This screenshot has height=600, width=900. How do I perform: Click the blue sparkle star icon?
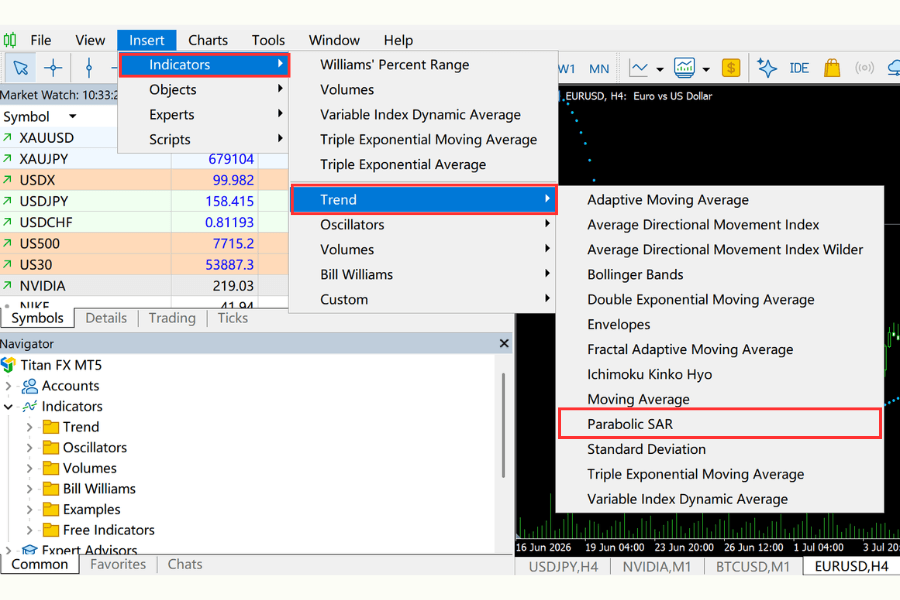click(767, 68)
